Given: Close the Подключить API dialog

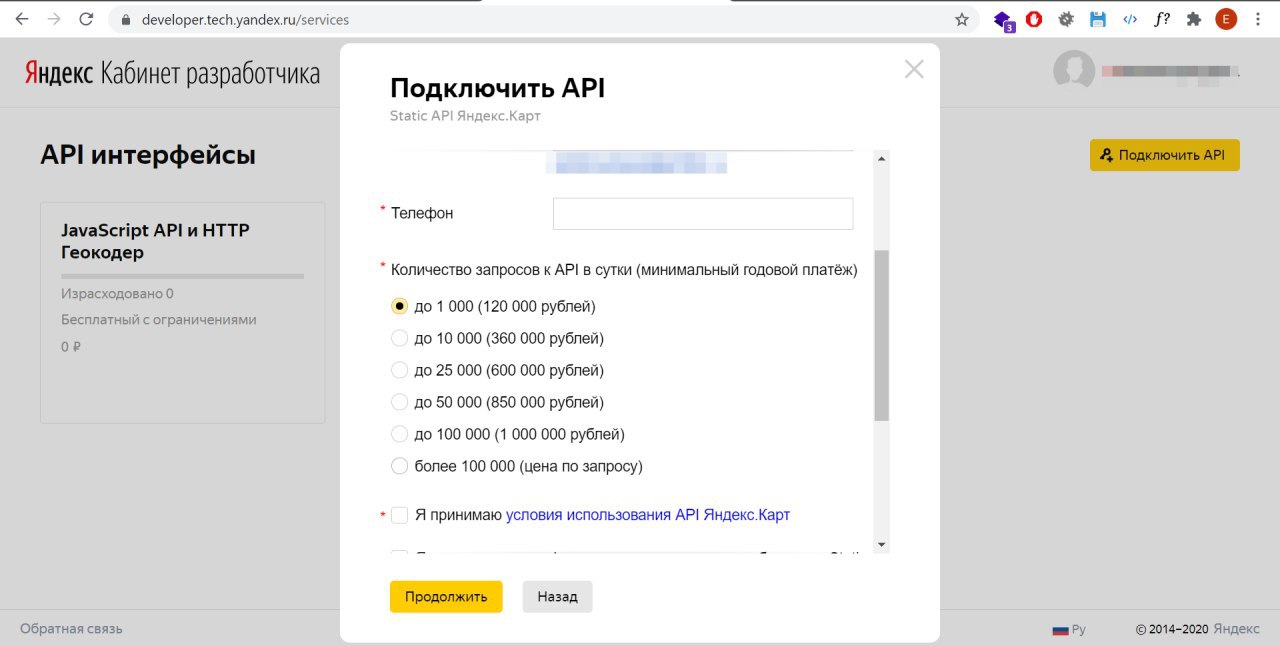Looking at the screenshot, I should pyautogui.click(x=914, y=69).
